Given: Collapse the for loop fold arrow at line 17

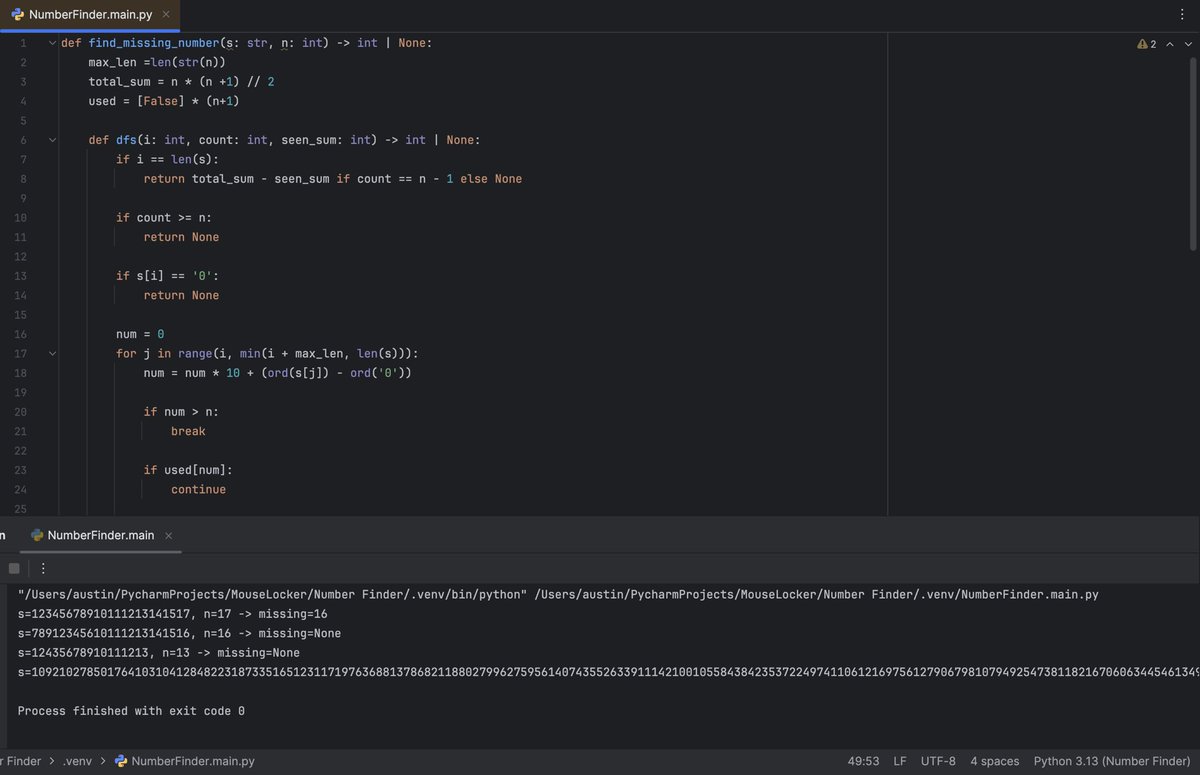Looking at the screenshot, I should [x=51, y=353].
